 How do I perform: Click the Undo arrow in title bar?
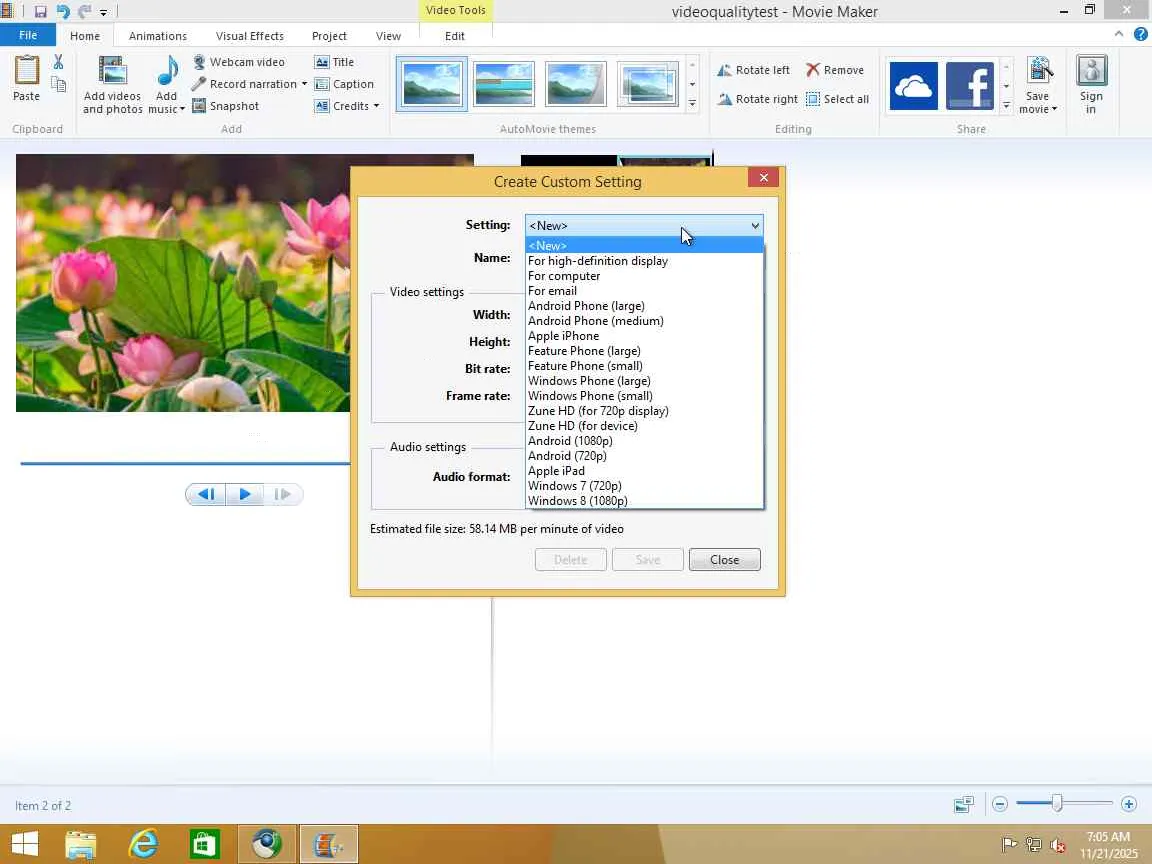click(x=62, y=12)
